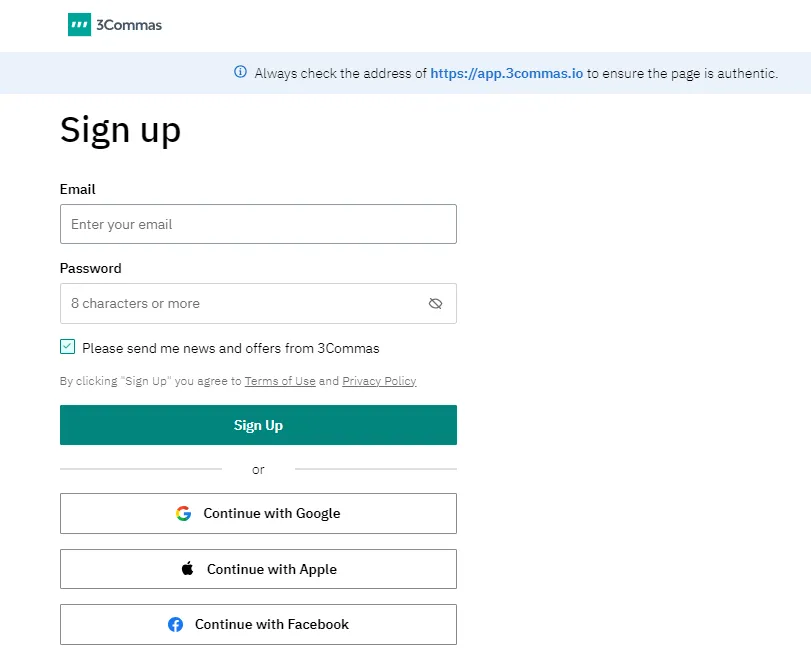Click the info circle icon in banner
This screenshot has width=811, height=659.
[x=241, y=72]
